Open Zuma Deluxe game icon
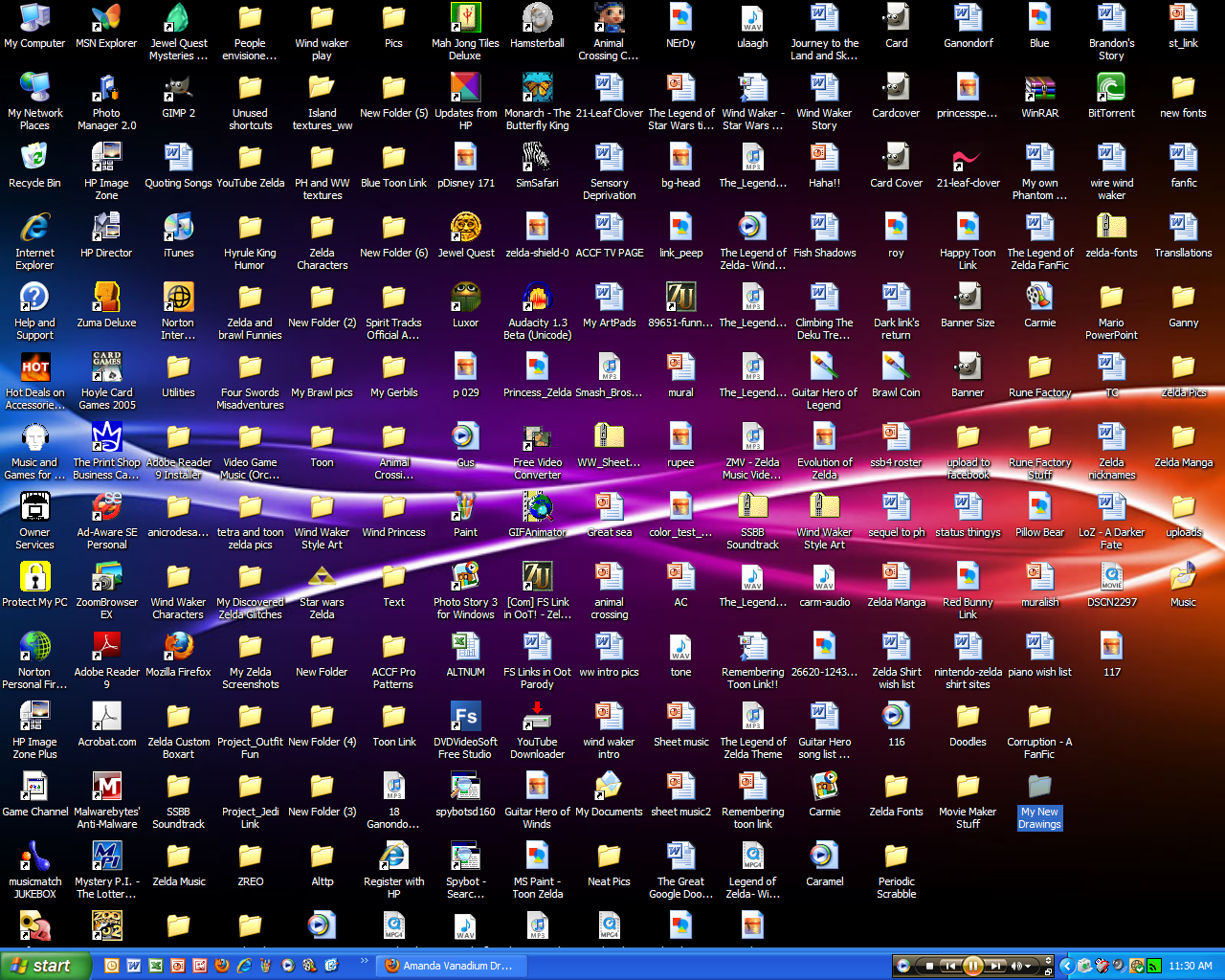 point(106,299)
